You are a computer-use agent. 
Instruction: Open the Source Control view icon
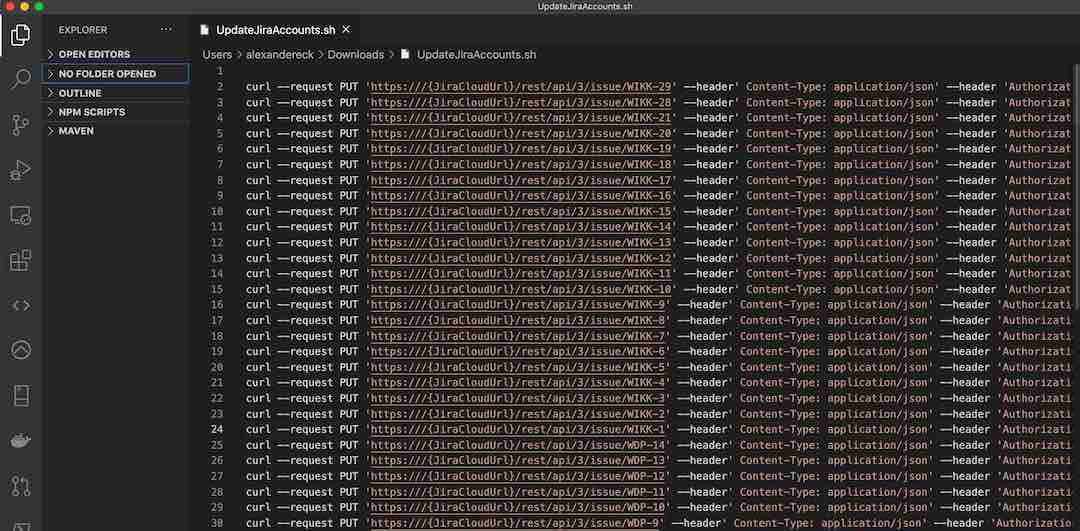21,125
